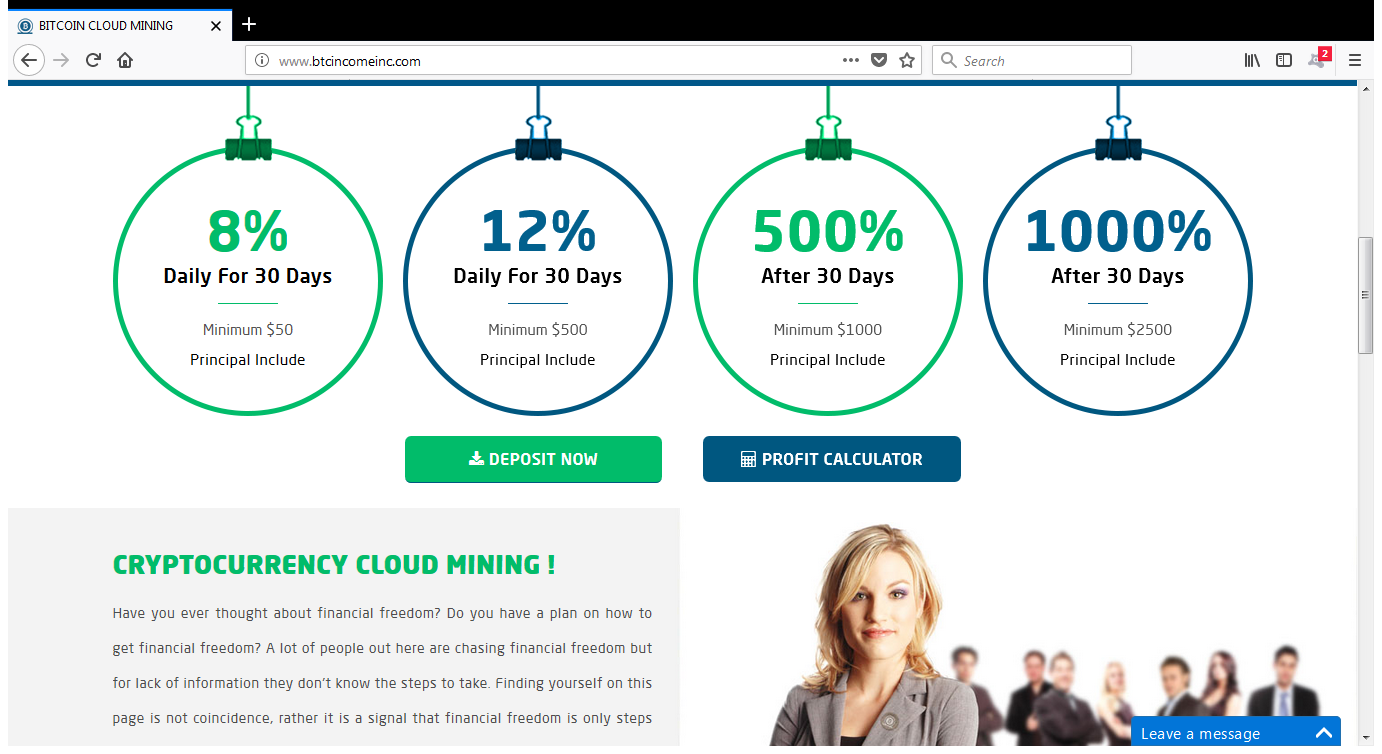Viewport: 1382px width, 754px height.
Task: Open the hamburger menu
Action: (1355, 60)
